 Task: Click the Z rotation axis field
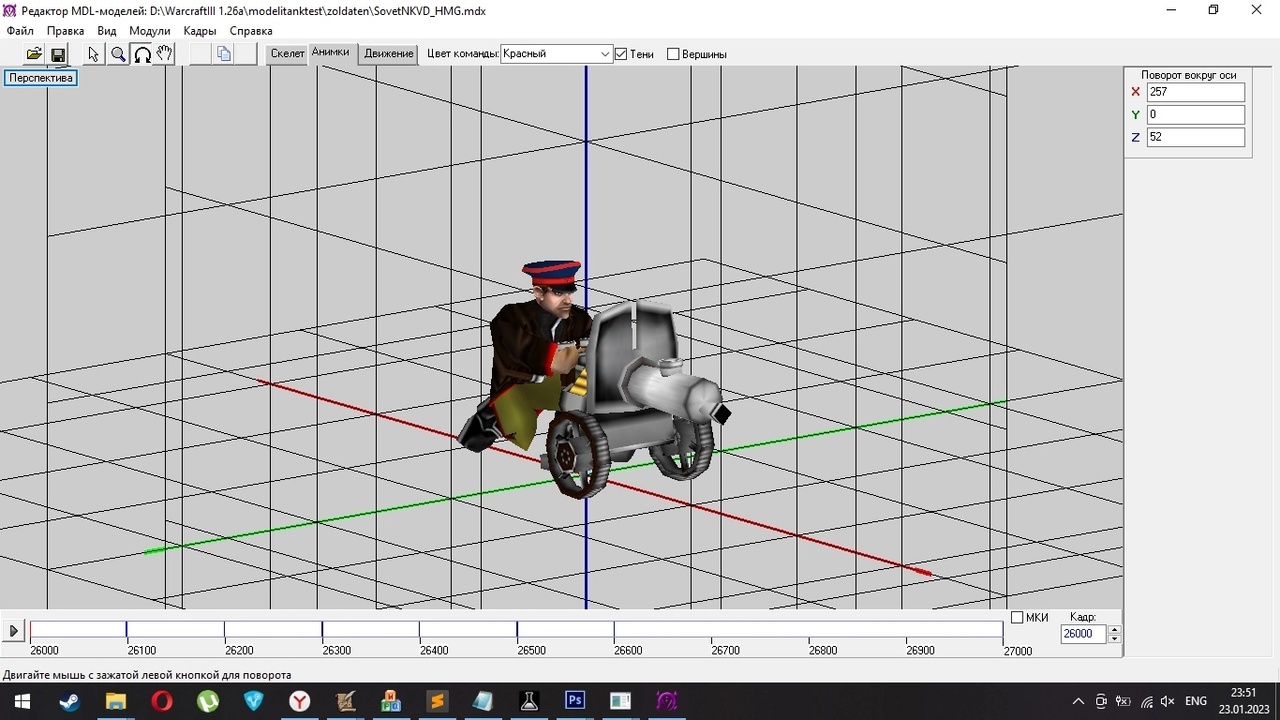click(x=1196, y=137)
